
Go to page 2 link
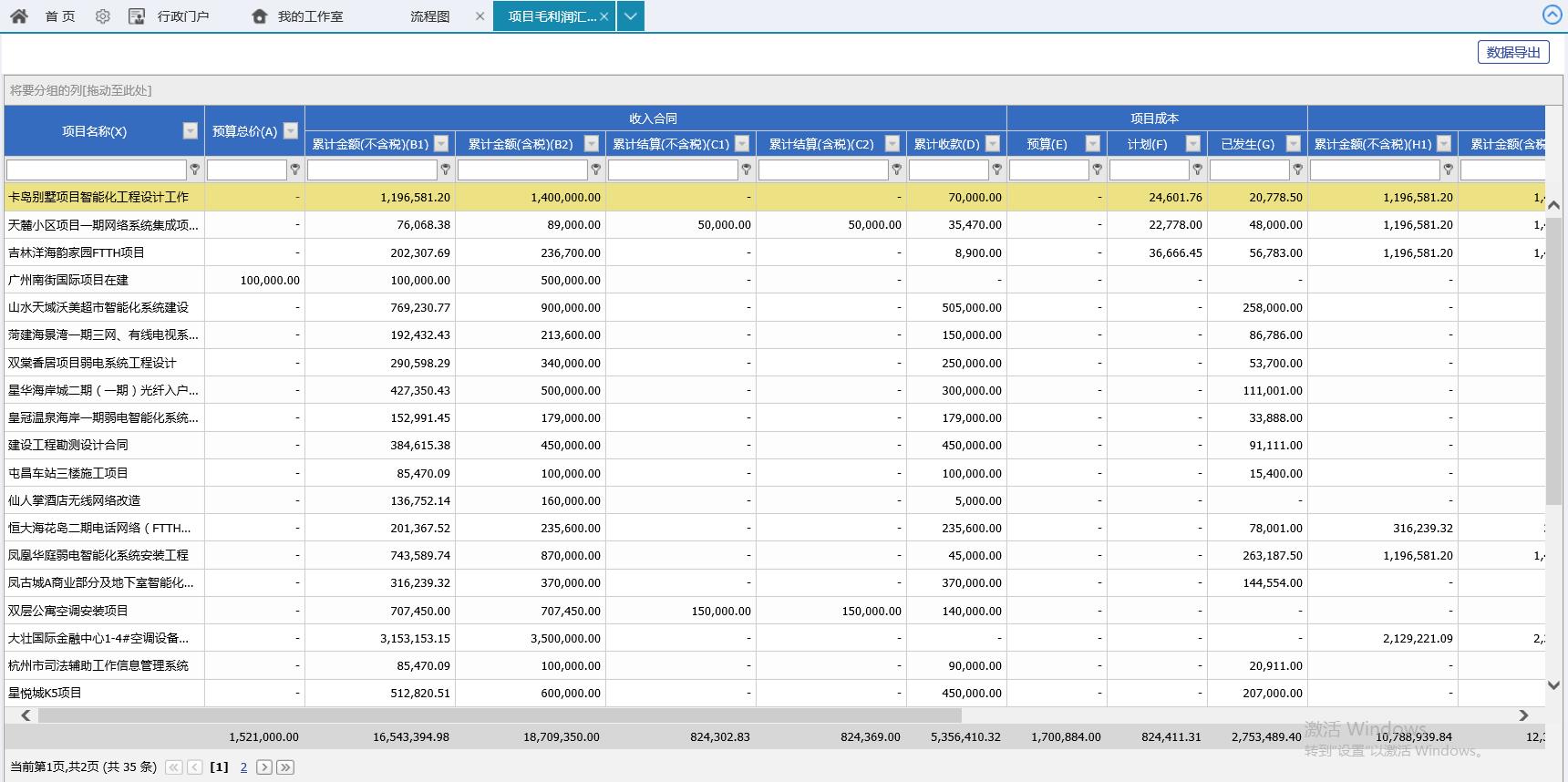[243, 767]
